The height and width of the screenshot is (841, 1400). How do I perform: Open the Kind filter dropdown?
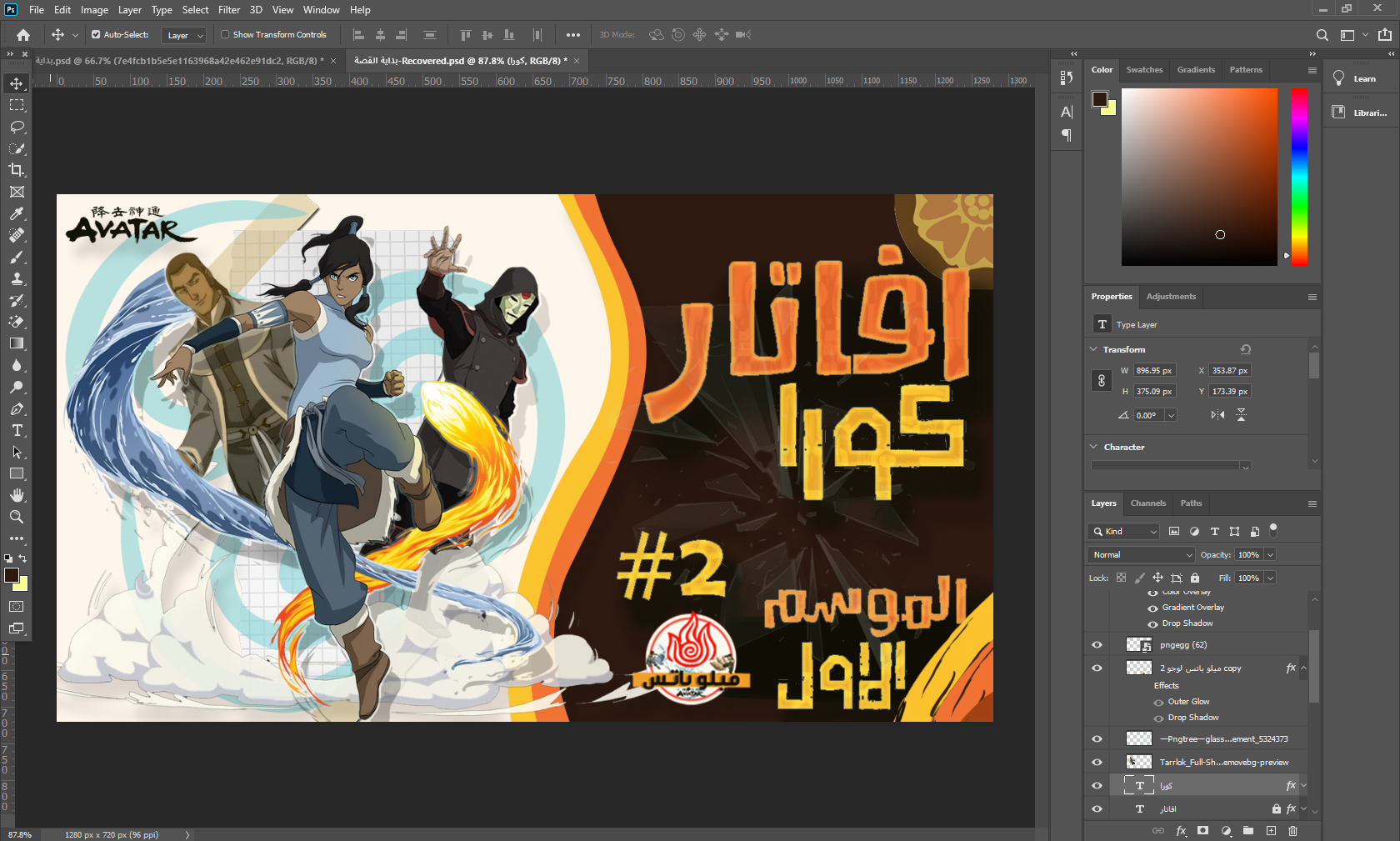(x=1123, y=532)
